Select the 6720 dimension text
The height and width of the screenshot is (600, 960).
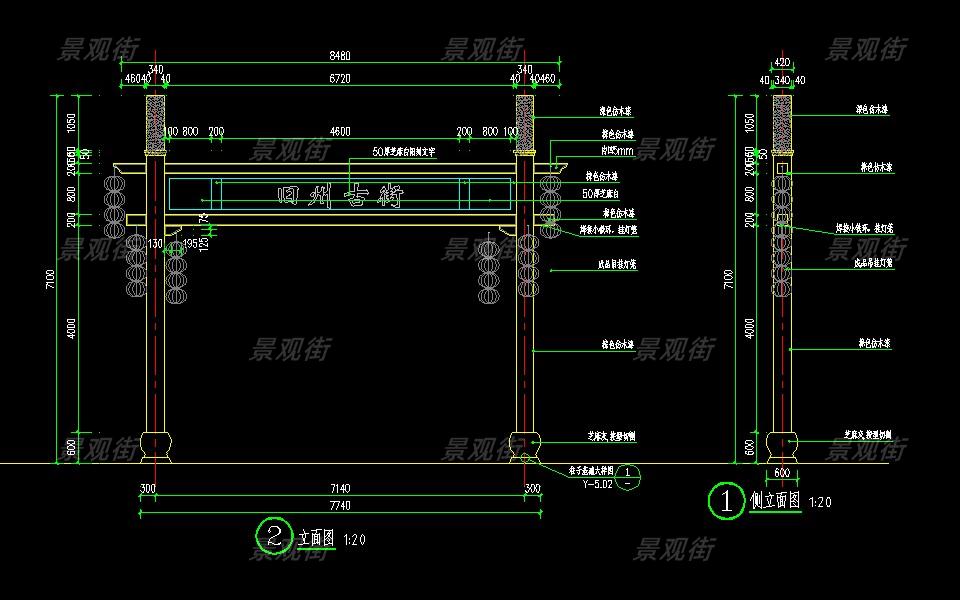point(341,78)
